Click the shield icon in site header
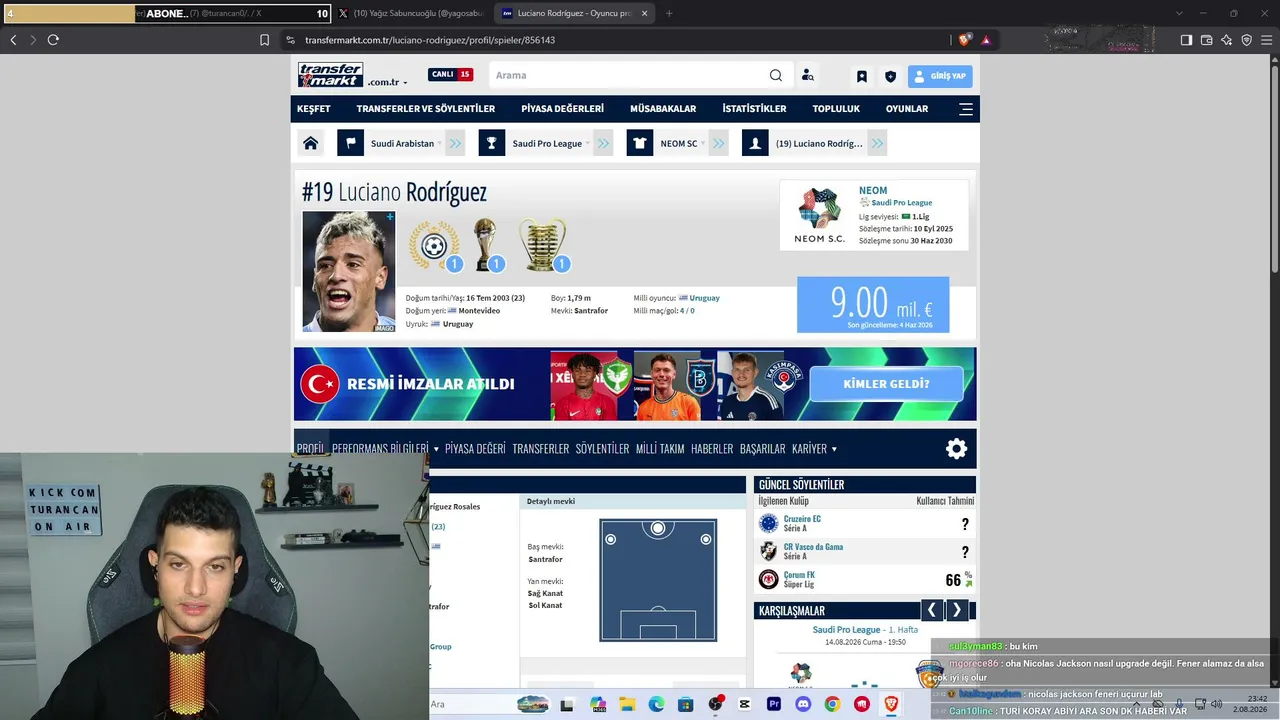 point(890,76)
